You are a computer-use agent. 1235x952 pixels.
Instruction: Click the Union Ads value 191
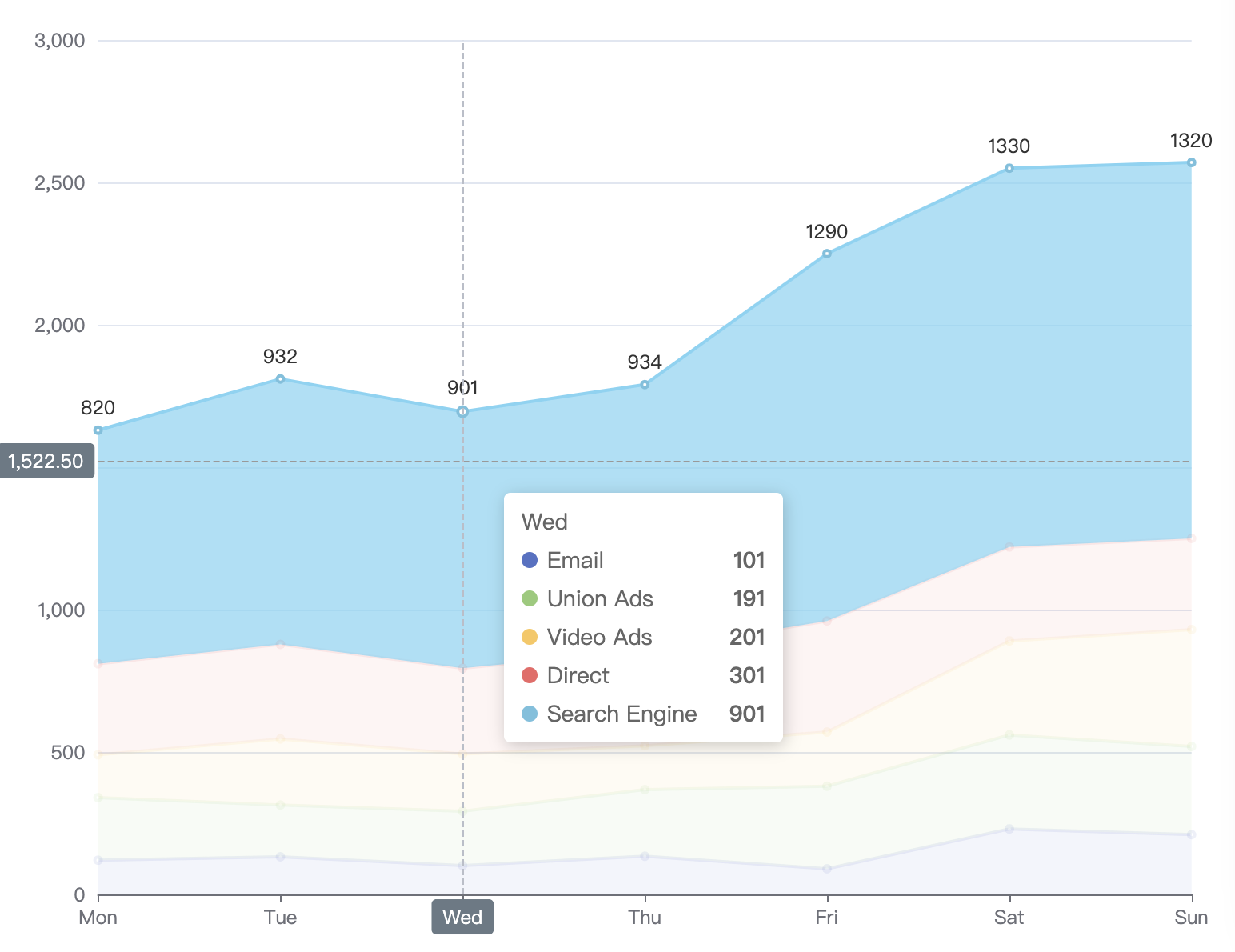(749, 598)
